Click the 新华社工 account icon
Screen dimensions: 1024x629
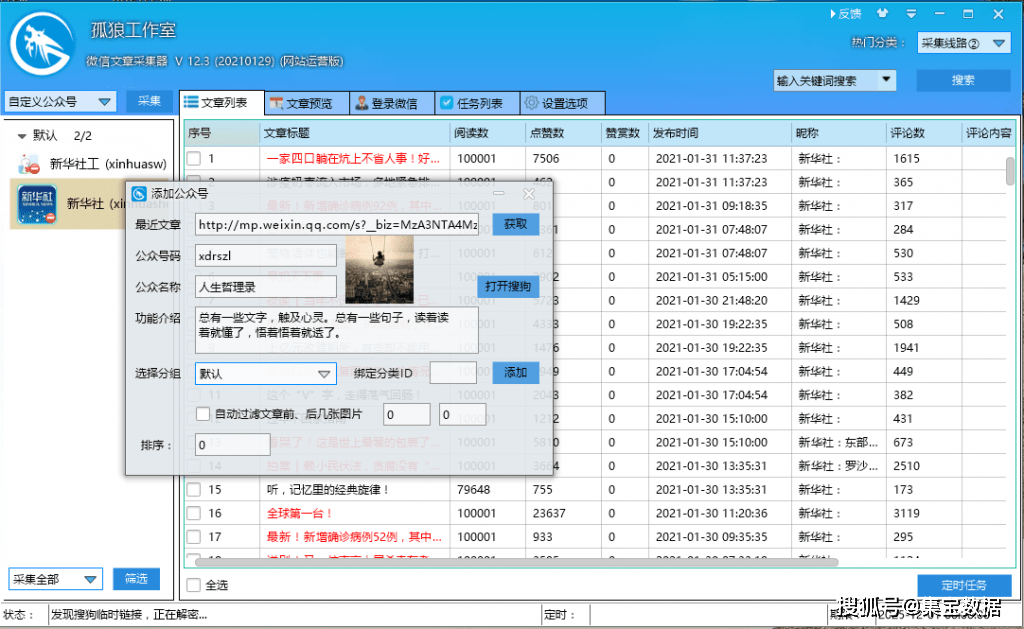click(29, 164)
